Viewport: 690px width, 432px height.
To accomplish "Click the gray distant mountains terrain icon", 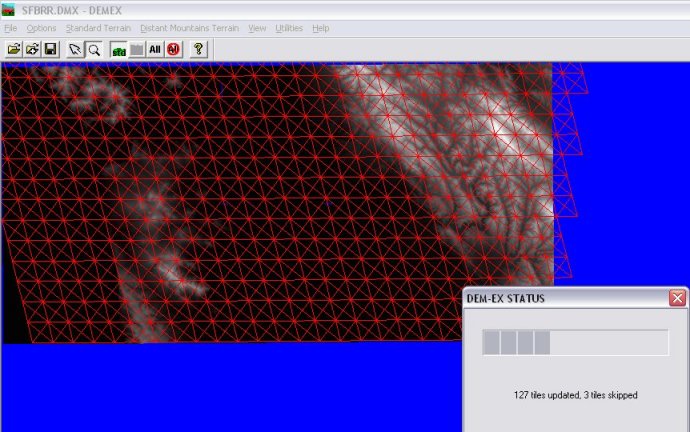I will click(137, 49).
